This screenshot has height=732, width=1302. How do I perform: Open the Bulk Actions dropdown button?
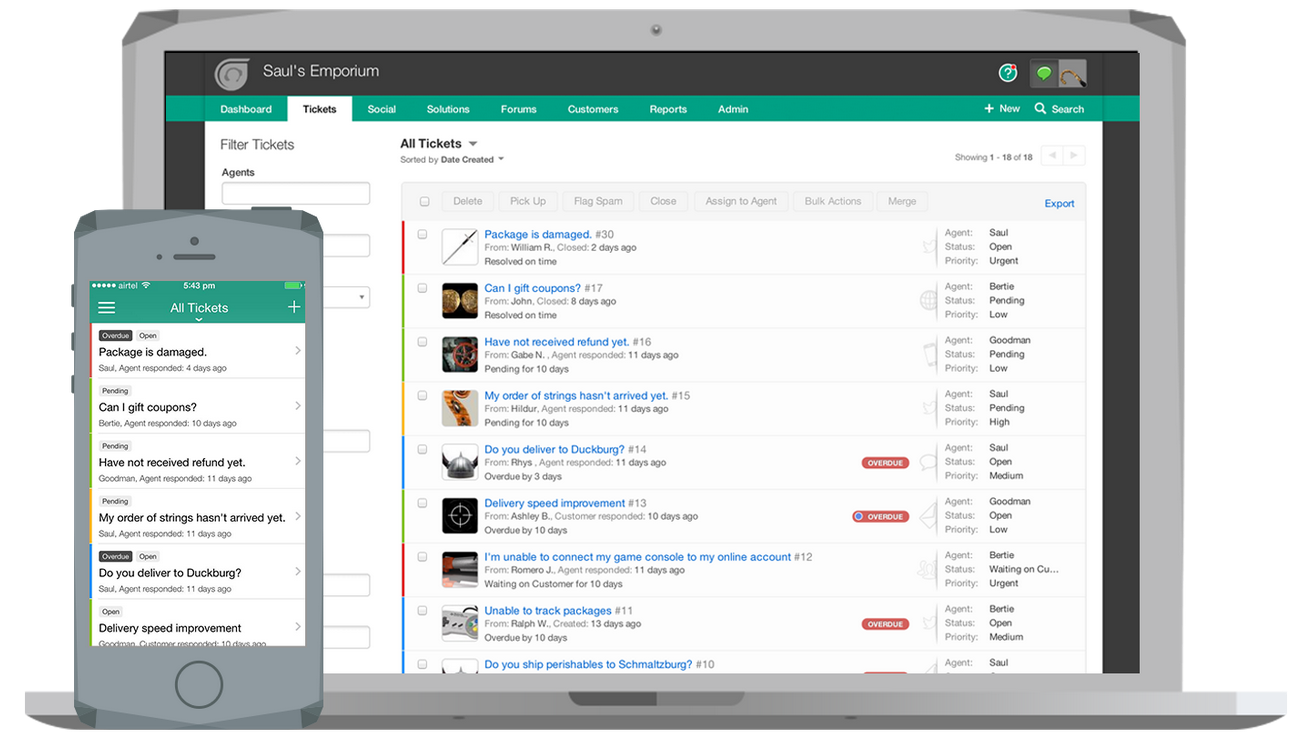pos(833,201)
